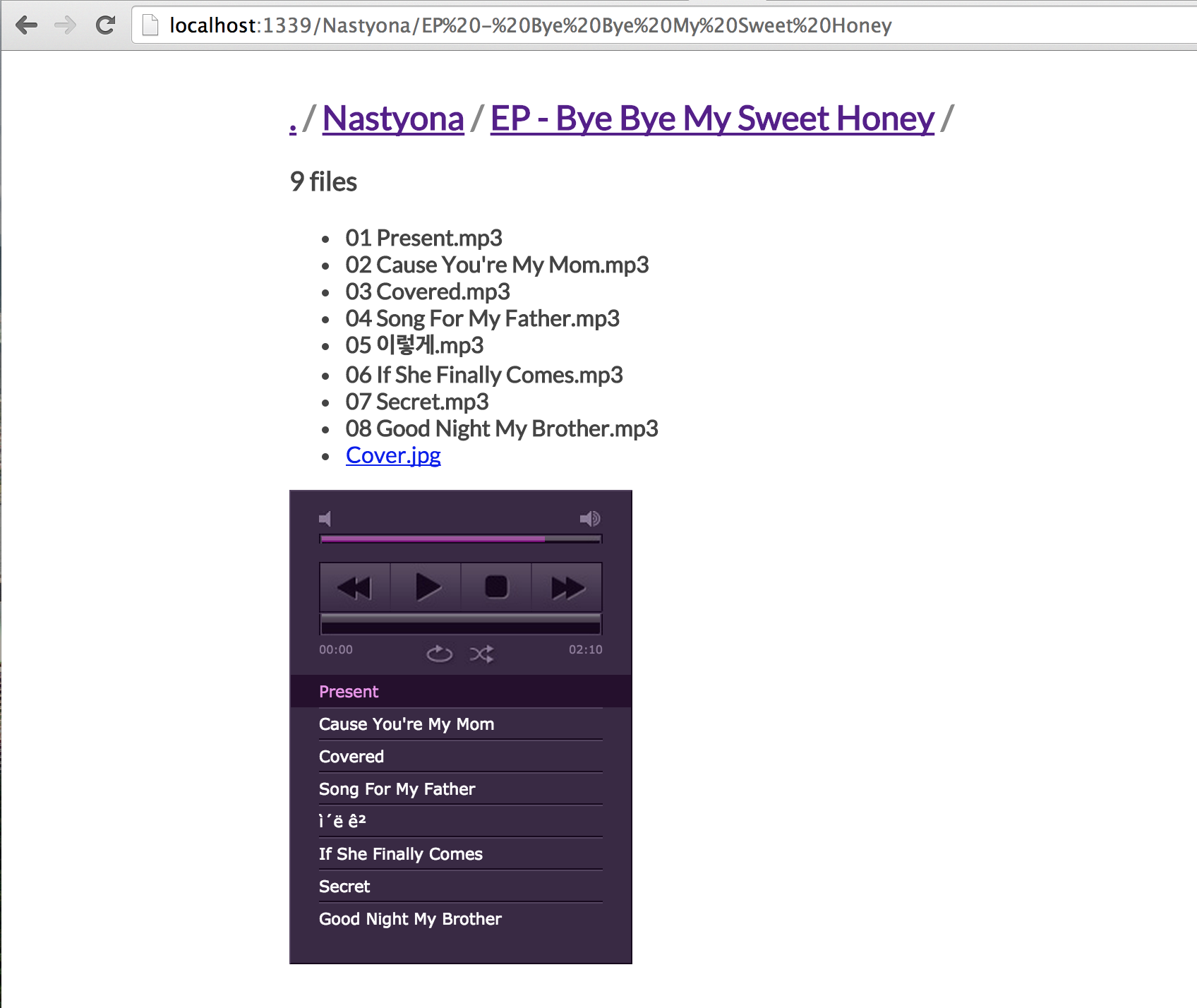Open 'EP - Bye Bye My Sweet Honey' link
Viewport: 1197px width, 1008px height.
point(711,118)
